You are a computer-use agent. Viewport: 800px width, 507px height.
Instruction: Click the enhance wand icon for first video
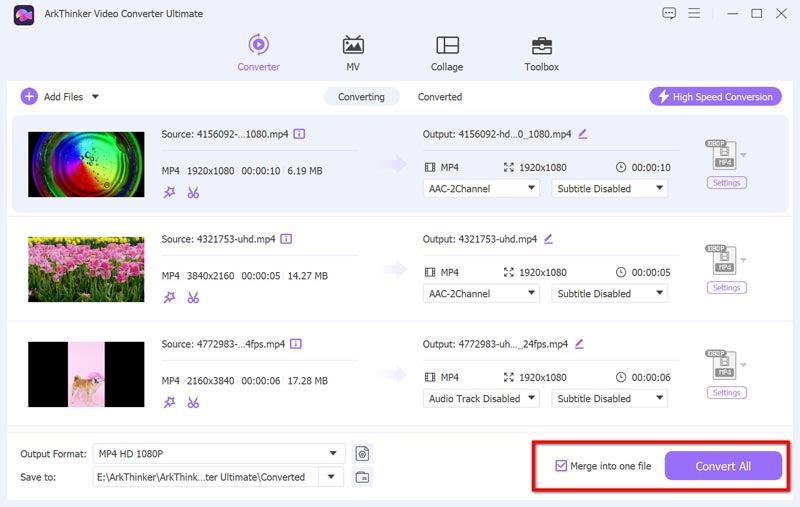coord(169,192)
